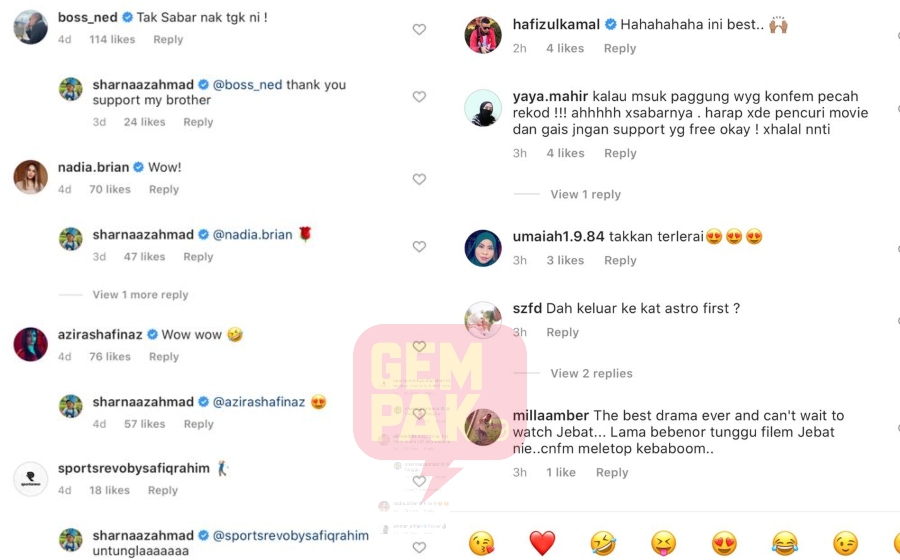Open the @sportsrevobysafiqrahim mention link
Image resolution: width=900 pixels, height=560 pixels.
(x=291, y=535)
